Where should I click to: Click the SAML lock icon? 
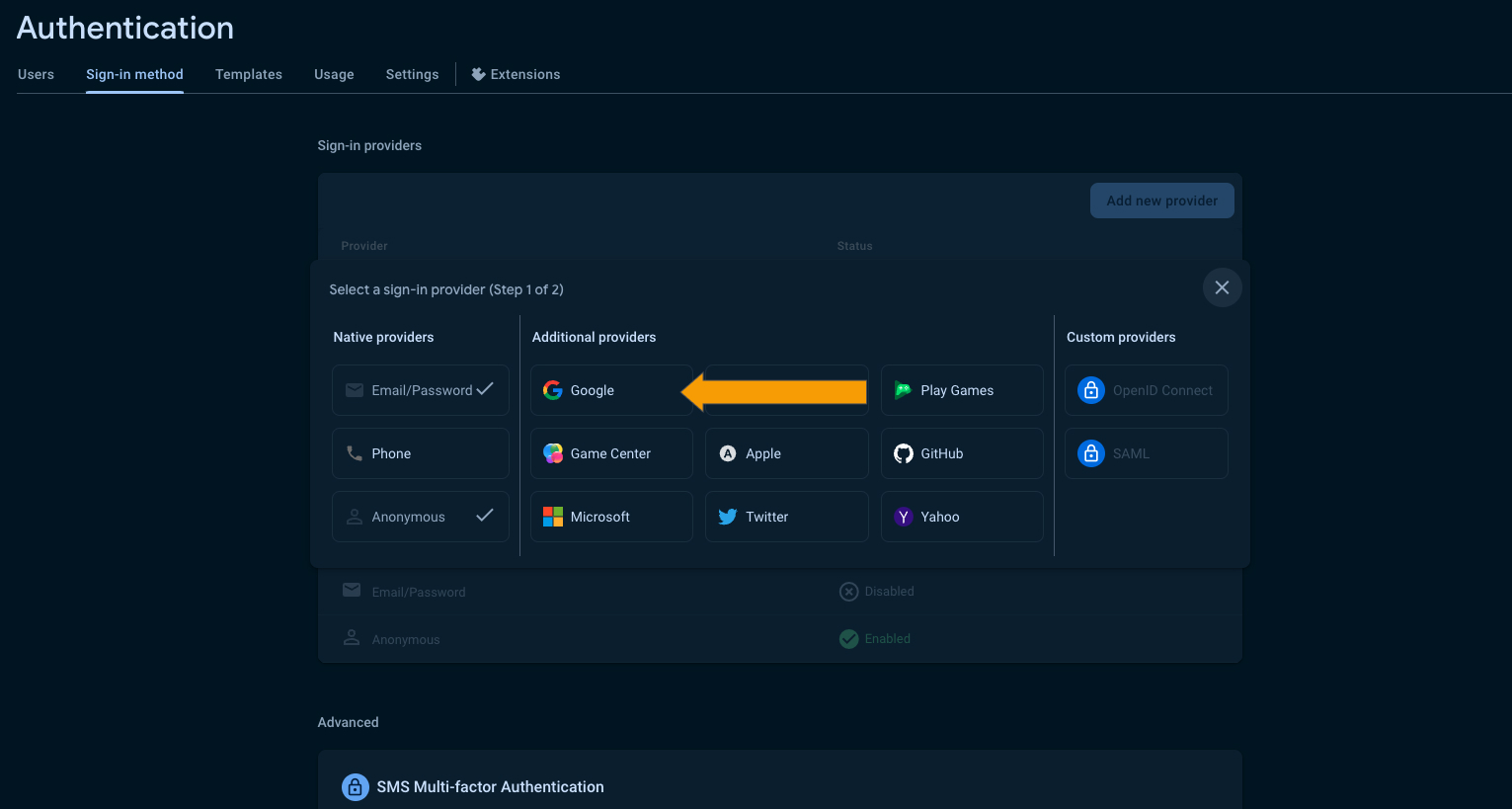coord(1091,453)
